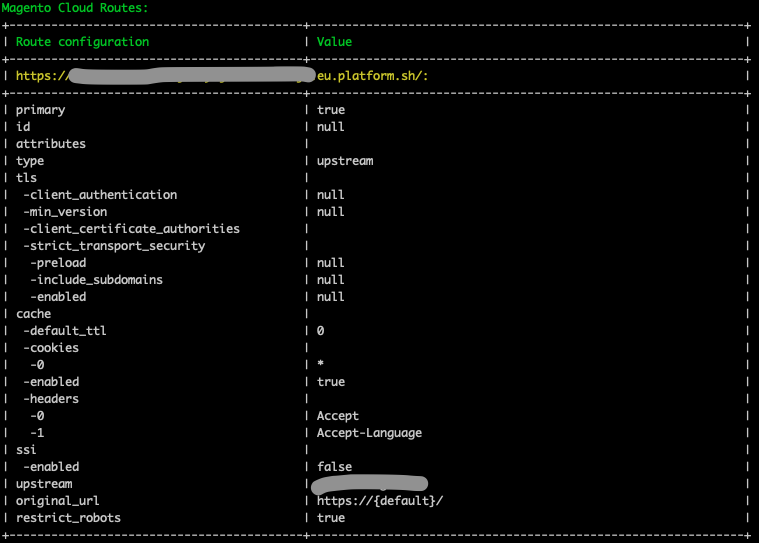Select the 'Route configuration' column header
The image size is (759, 543).
click(x=82, y=42)
